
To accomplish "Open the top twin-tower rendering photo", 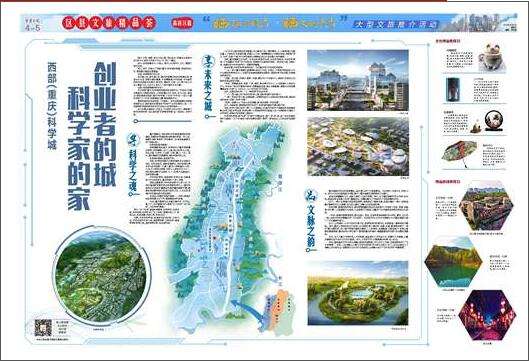I will (358, 80).
